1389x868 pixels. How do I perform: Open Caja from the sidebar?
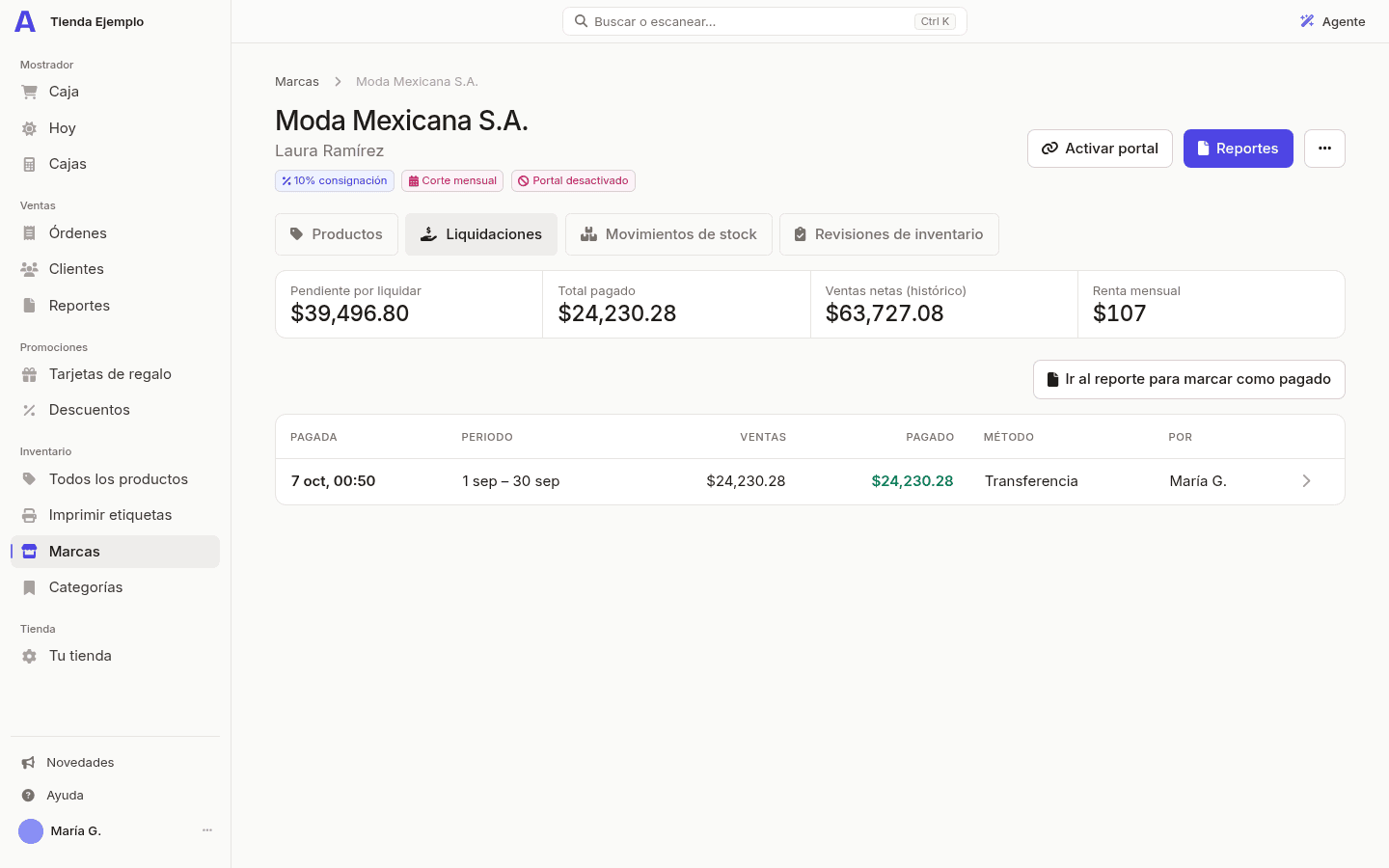[115, 92]
